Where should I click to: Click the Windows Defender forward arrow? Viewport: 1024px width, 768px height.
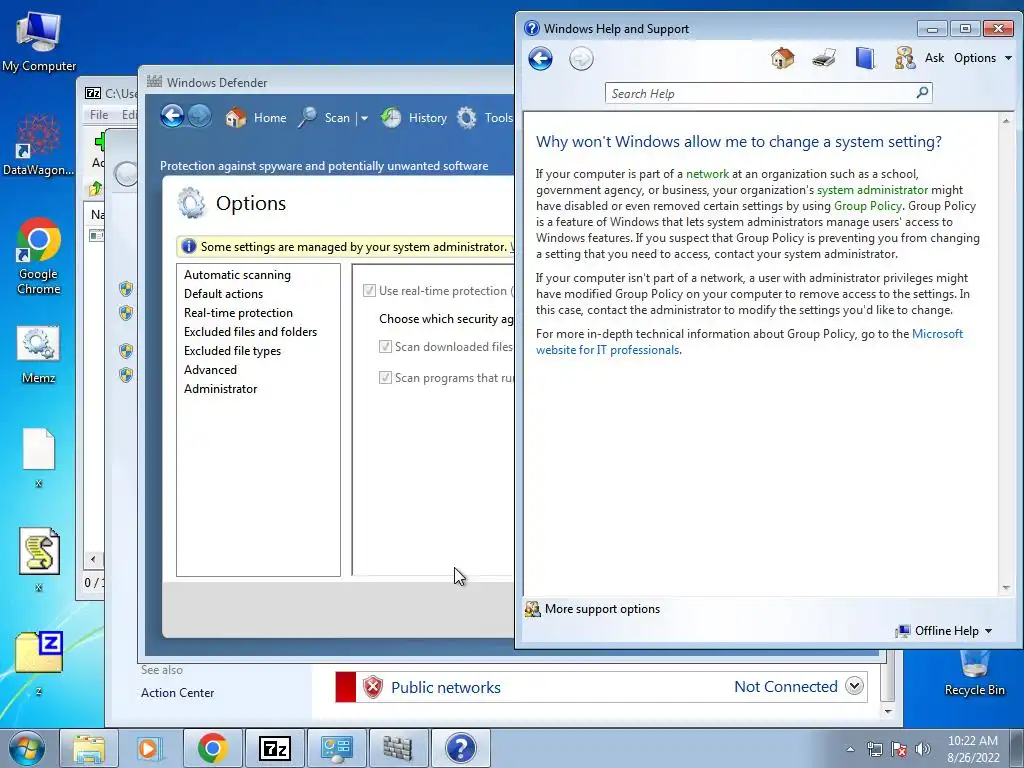pyautogui.click(x=199, y=117)
